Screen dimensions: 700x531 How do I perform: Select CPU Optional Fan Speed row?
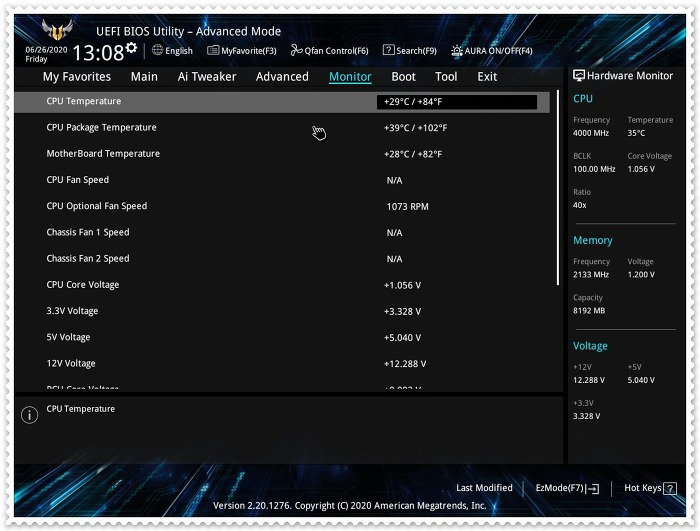(x=282, y=206)
